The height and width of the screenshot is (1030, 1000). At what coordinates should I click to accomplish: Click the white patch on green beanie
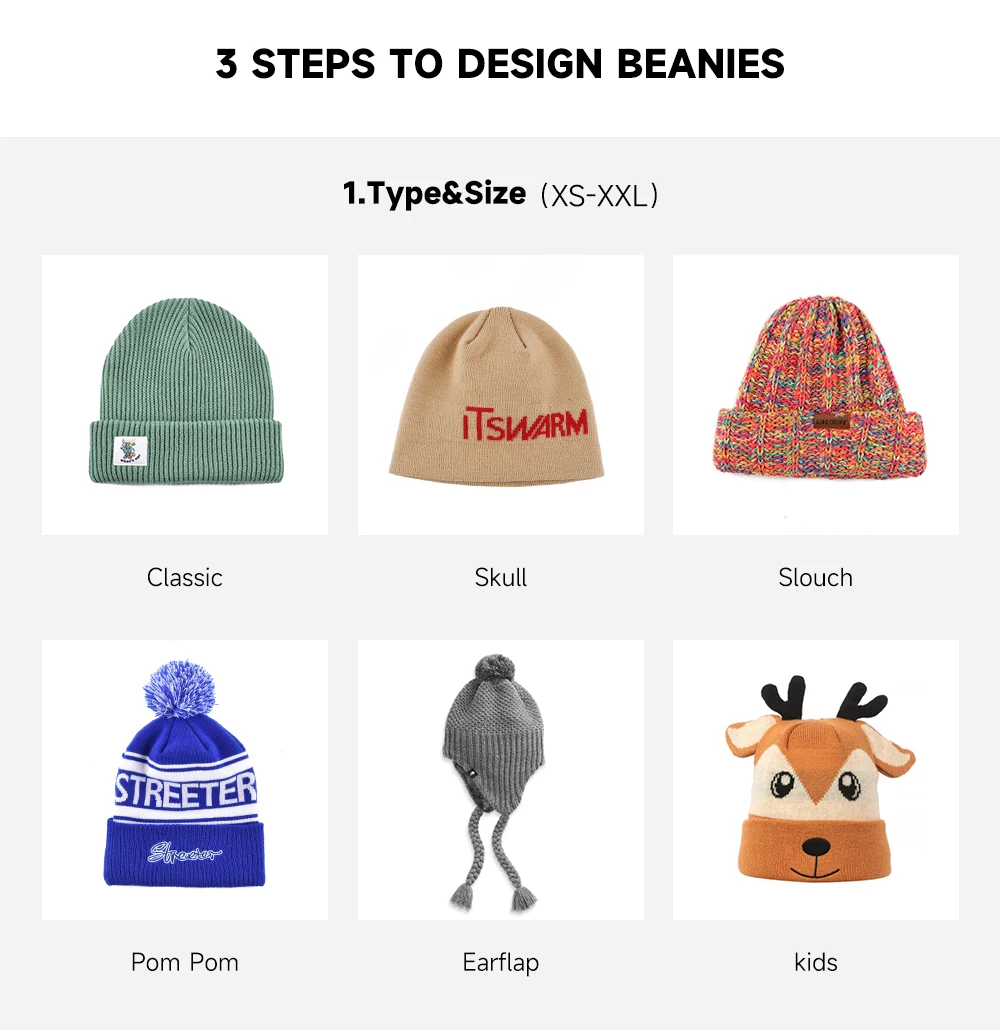tap(130, 451)
